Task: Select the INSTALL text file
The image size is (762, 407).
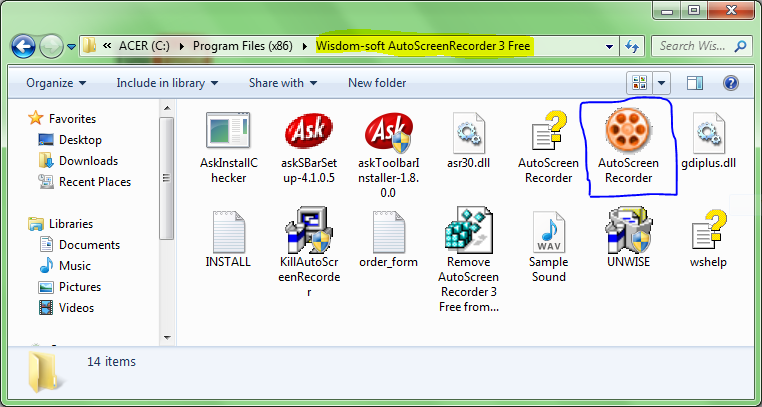Action: click(228, 231)
